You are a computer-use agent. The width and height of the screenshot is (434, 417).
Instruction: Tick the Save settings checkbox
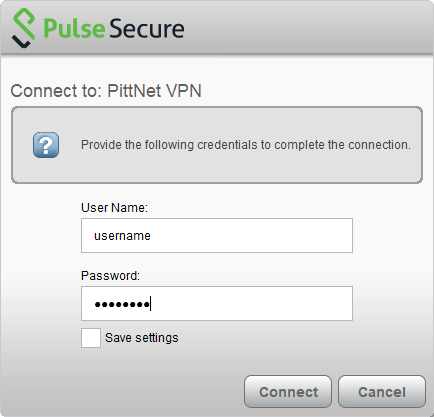tap(91, 338)
